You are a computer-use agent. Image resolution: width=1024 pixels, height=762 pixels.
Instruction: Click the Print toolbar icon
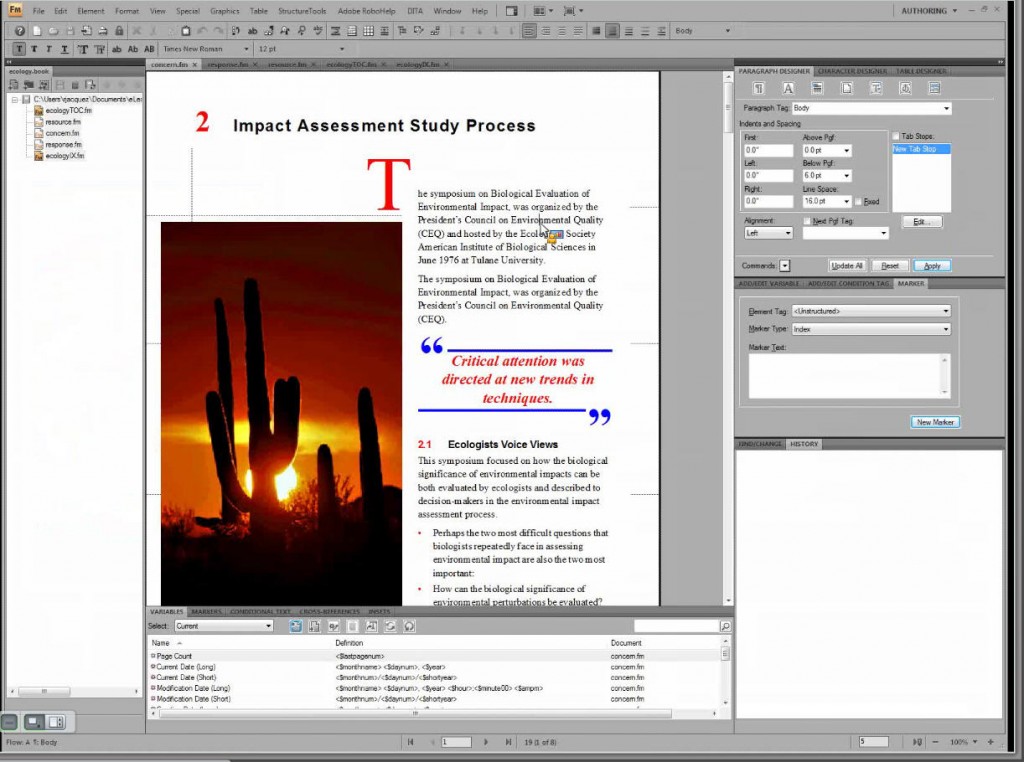(x=103, y=31)
